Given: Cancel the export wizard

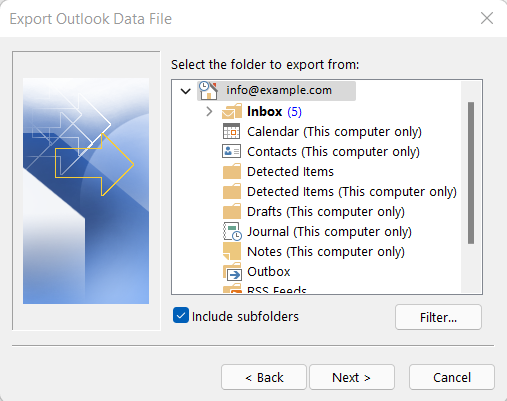Looking at the screenshot, I should point(452,377).
